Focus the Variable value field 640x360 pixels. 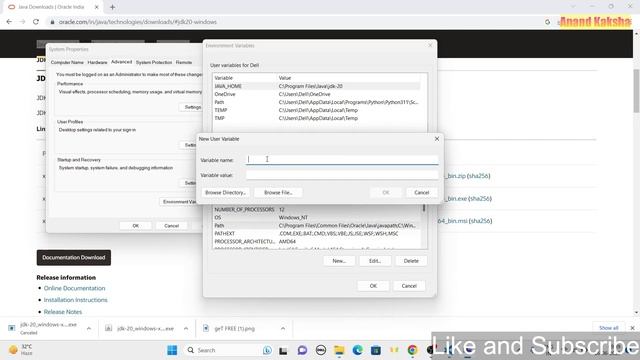342,175
